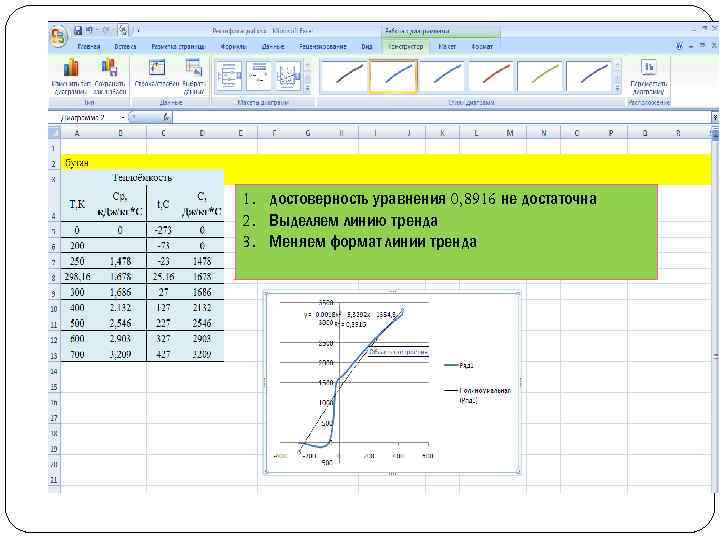This screenshot has height=540, width=720.
Task: Expand the formula bar with the right-edge arrow
Action: click(715, 118)
